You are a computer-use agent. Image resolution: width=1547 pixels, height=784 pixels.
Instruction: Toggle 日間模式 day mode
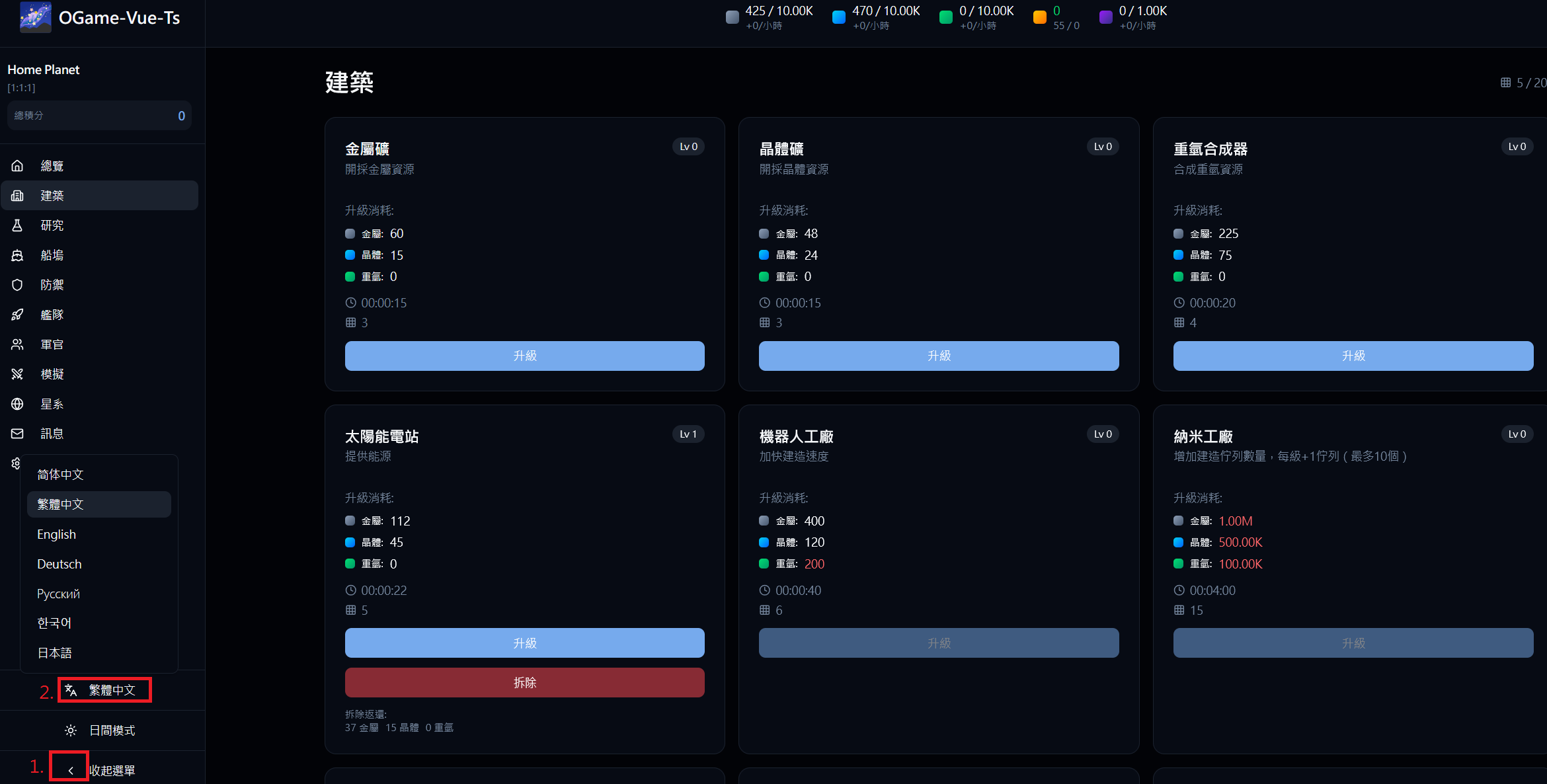102,730
